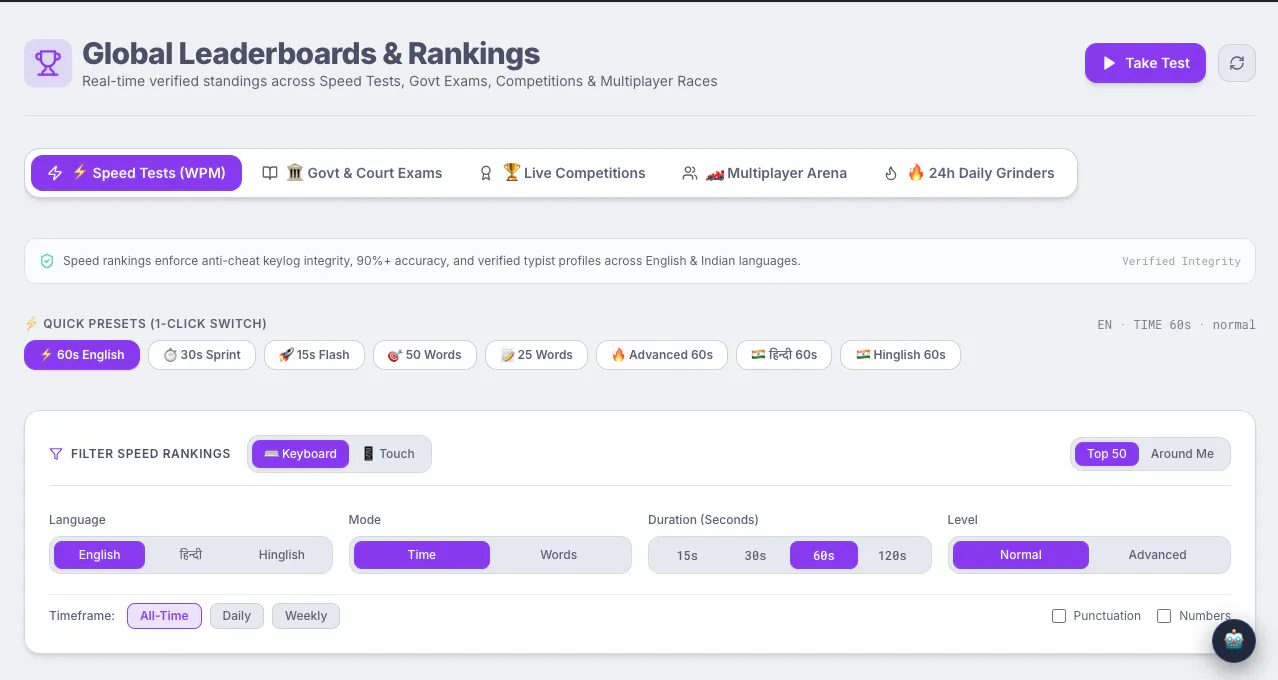1278x680 pixels.
Task: Enable the Numbers checkbox
Action: (x=1164, y=616)
